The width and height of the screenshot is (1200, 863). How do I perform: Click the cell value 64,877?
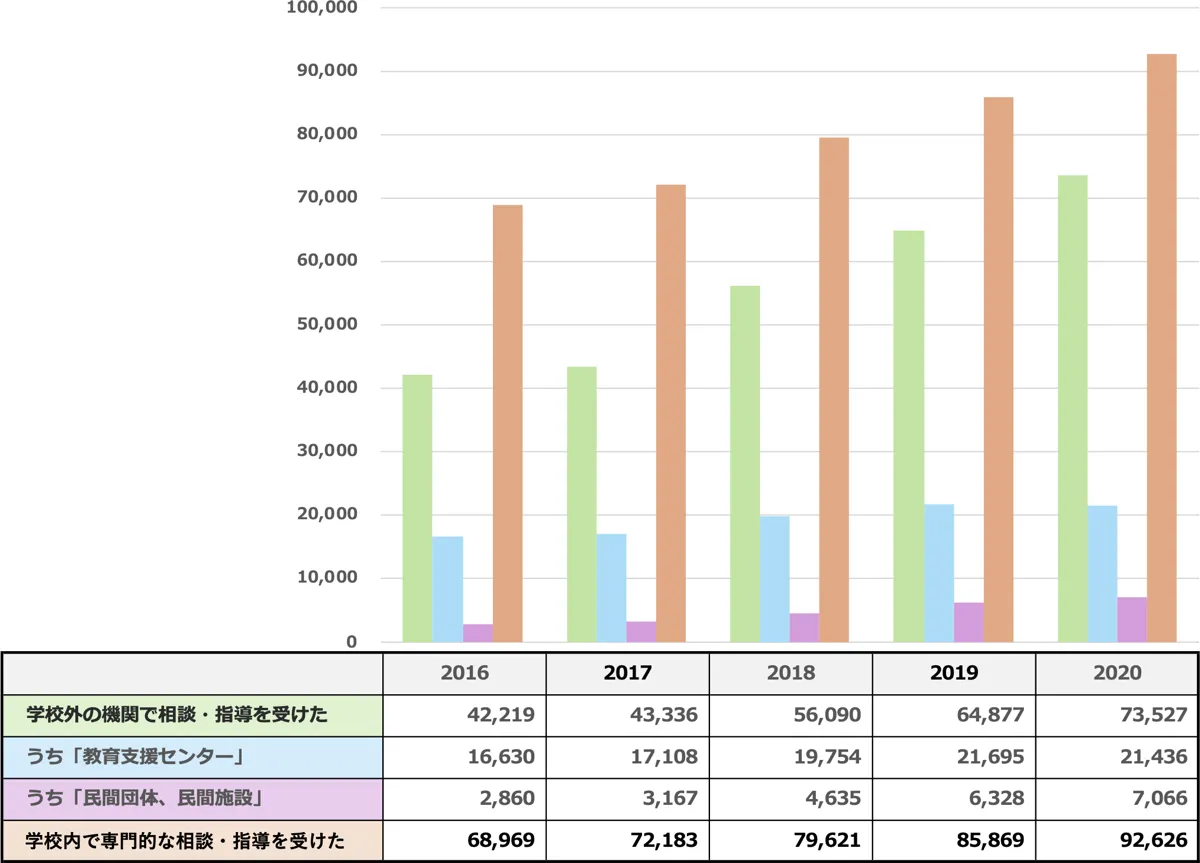click(991, 716)
